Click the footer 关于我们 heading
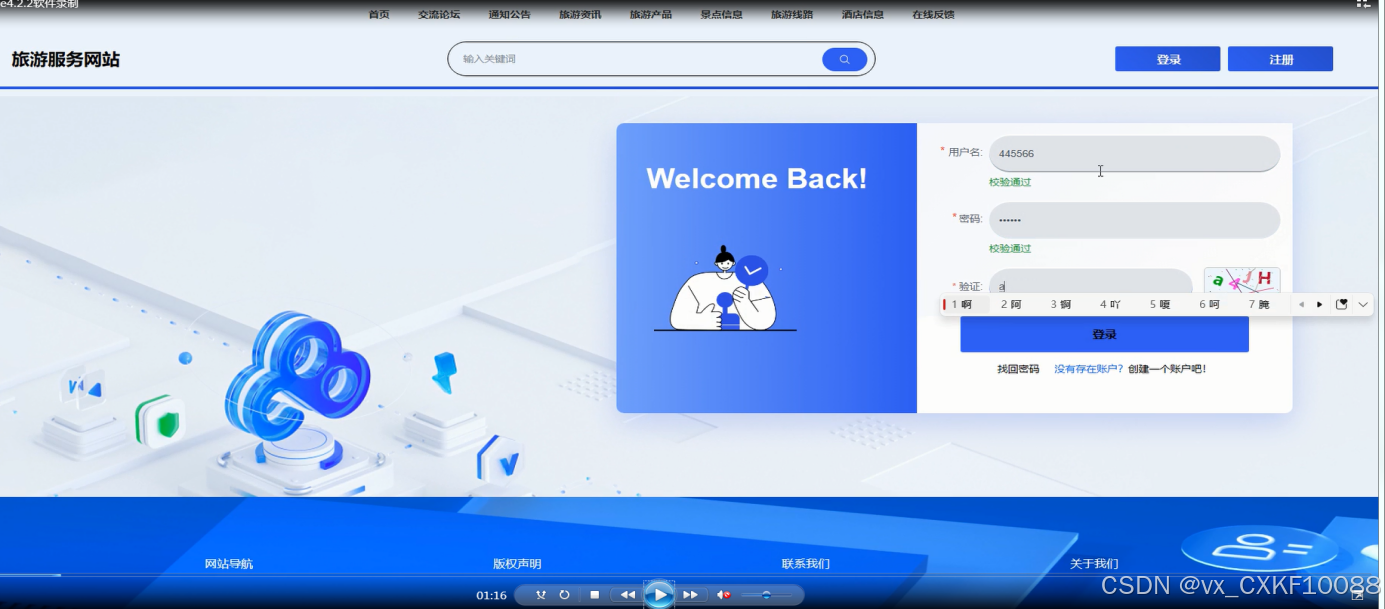The height and width of the screenshot is (609, 1385). coord(1094,564)
